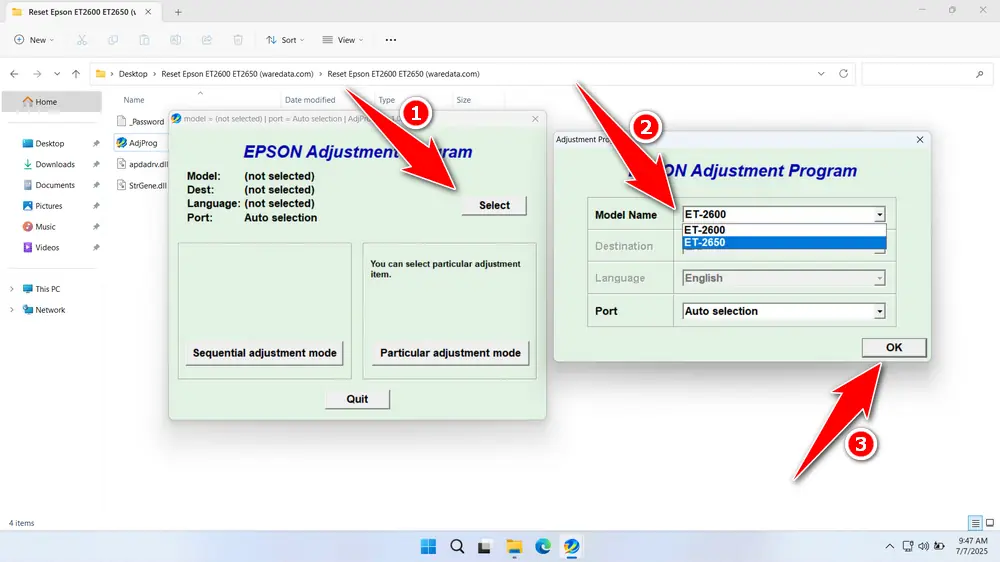Open volume control in system tray
This screenshot has width=1000, height=562.
tap(923, 547)
